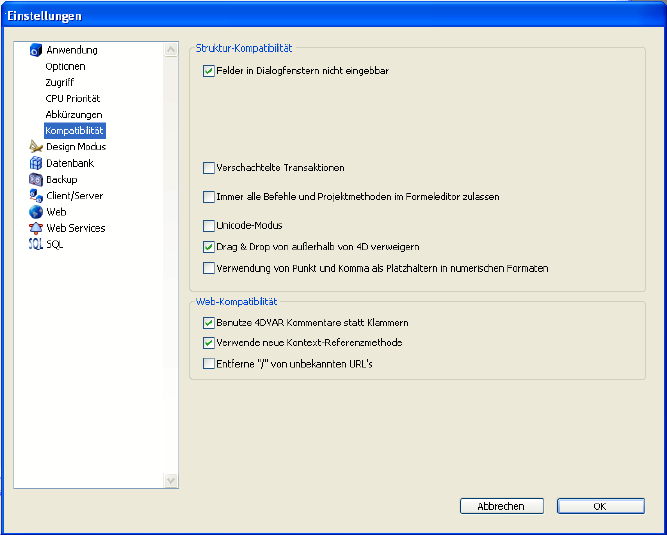Disable Benutze 4DVAR Kommentare statt Klammern
This screenshot has height=535, width=667.
pyautogui.click(x=209, y=323)
